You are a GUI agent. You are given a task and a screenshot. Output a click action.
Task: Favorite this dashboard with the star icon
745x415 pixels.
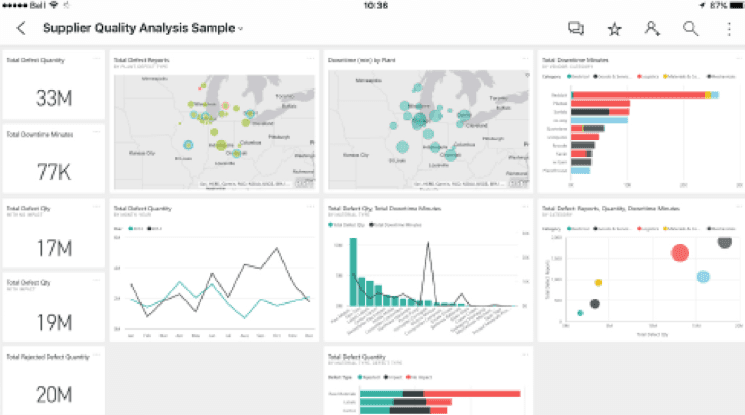tap(614, 29)
